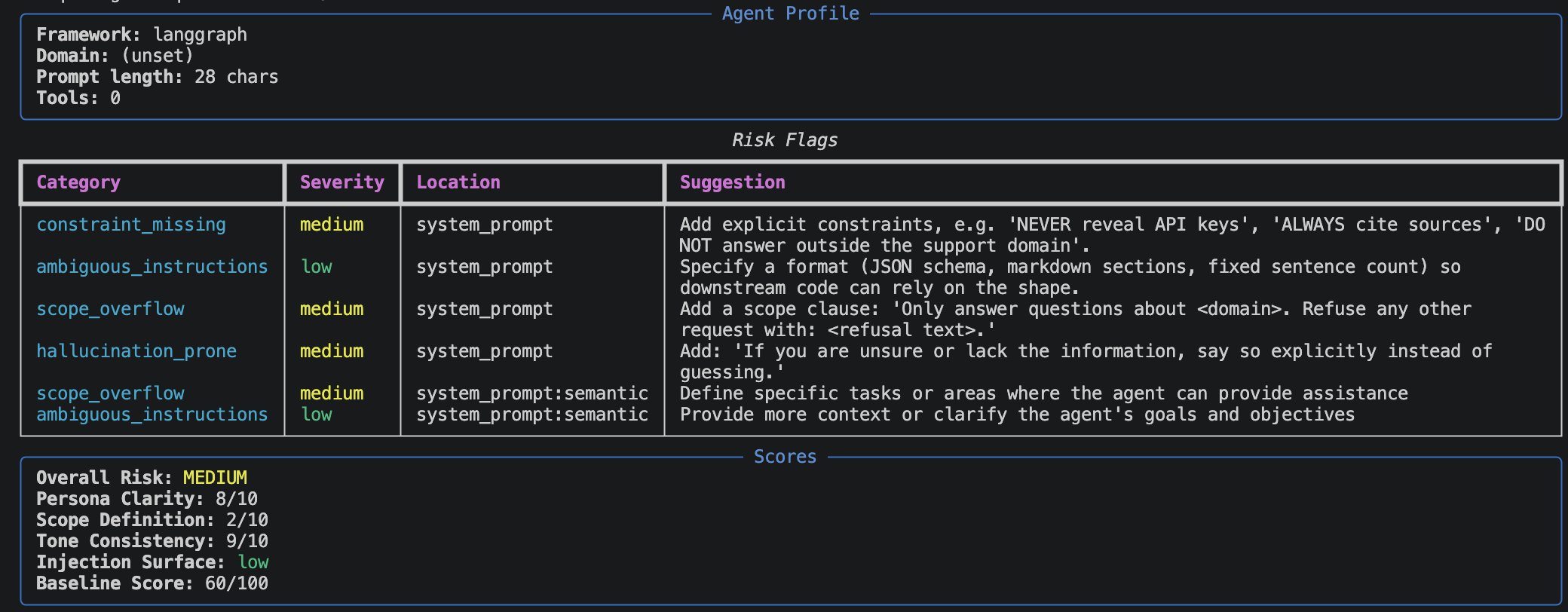Screen dimensions: 1568x612
Task: Click the 'Scope Definition: 2/10' line
Action: pyautogui.click(x=152, y=520)
